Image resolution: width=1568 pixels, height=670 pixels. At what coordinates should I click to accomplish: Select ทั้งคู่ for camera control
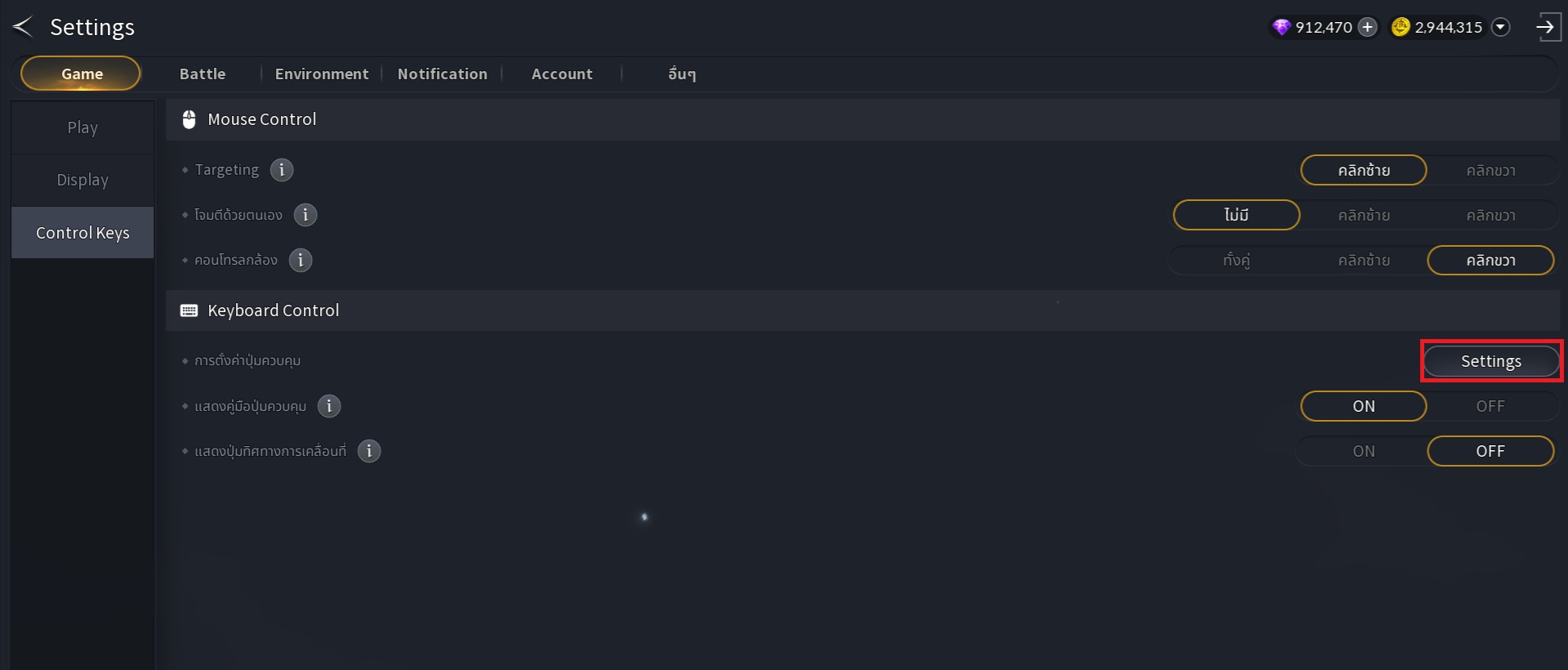[x=1236, y=260]
